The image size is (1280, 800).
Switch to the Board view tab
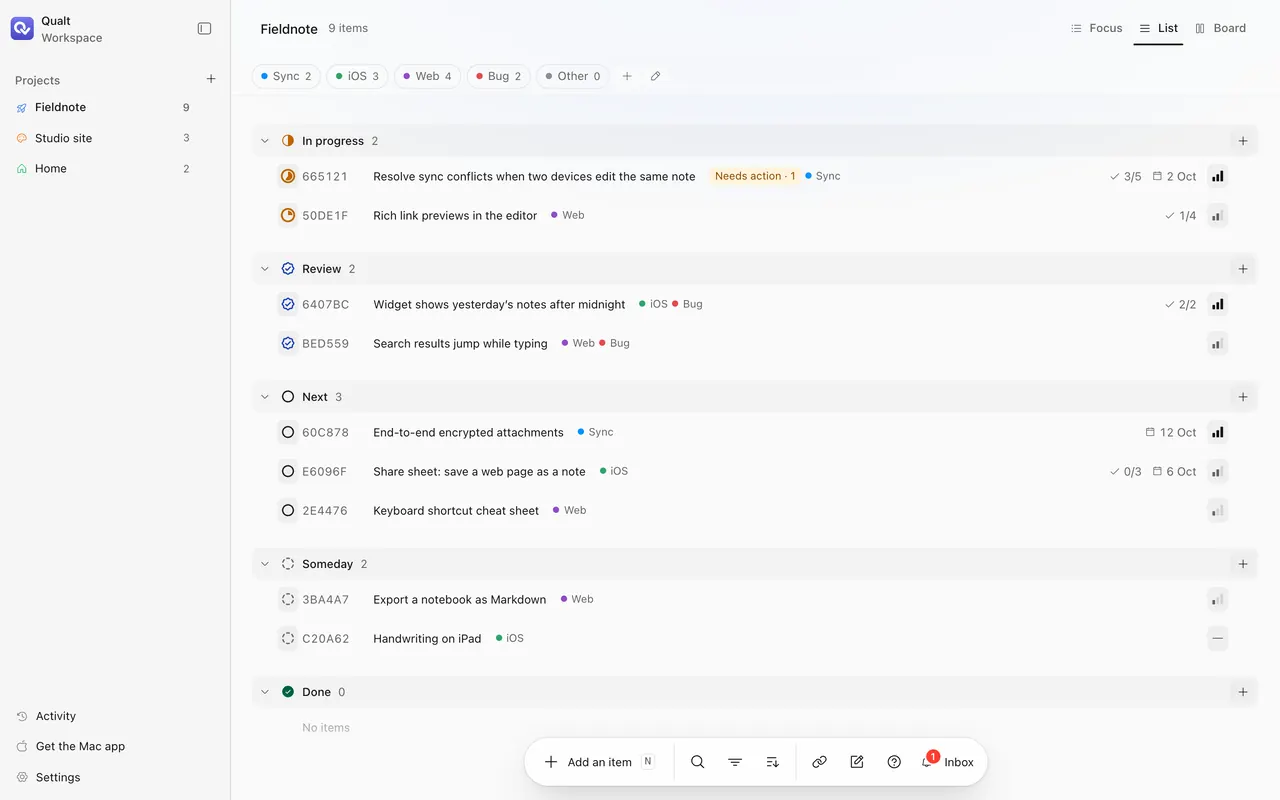1220,28
